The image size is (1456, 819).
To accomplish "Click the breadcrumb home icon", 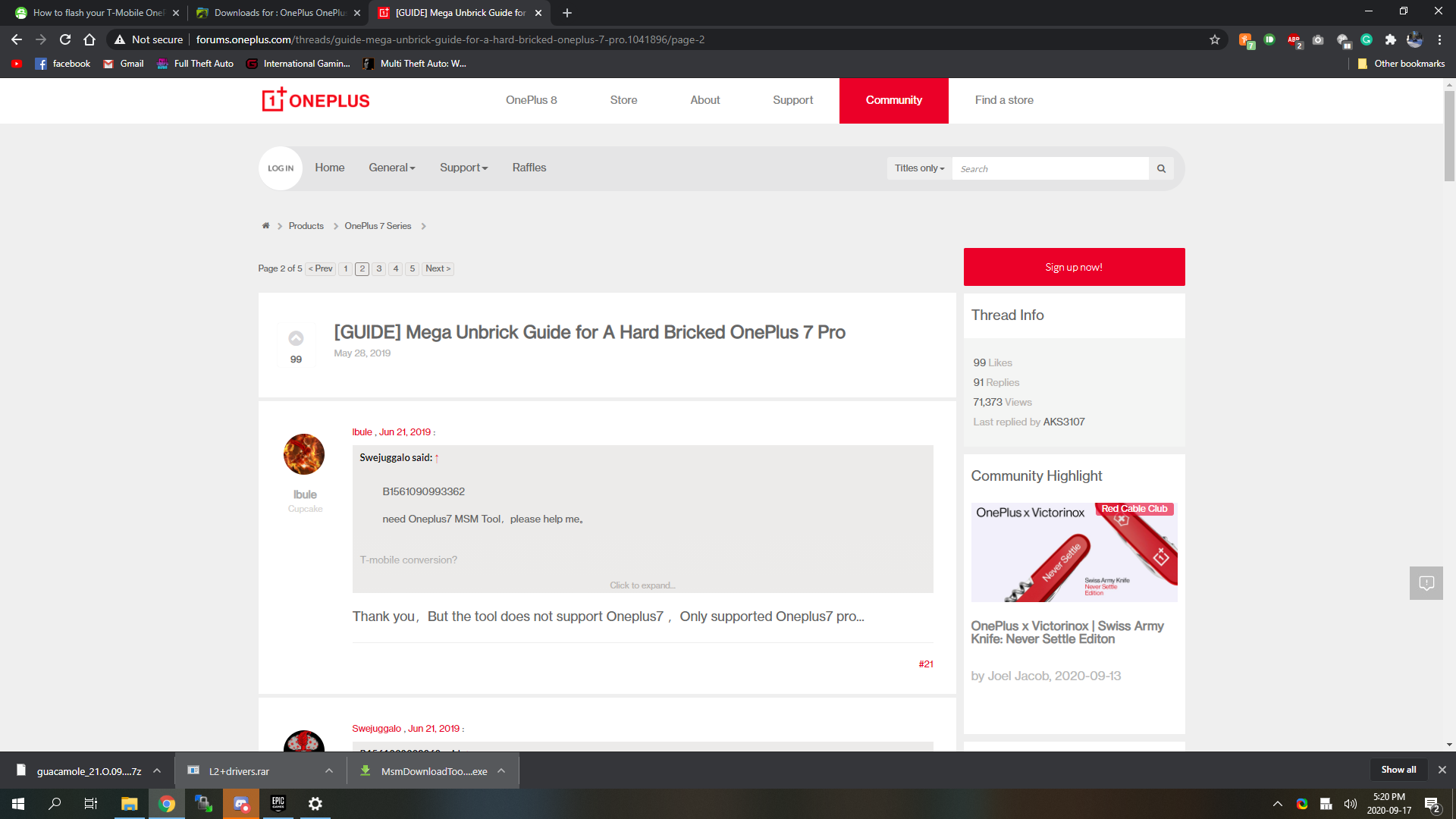I will pos(265,226).
